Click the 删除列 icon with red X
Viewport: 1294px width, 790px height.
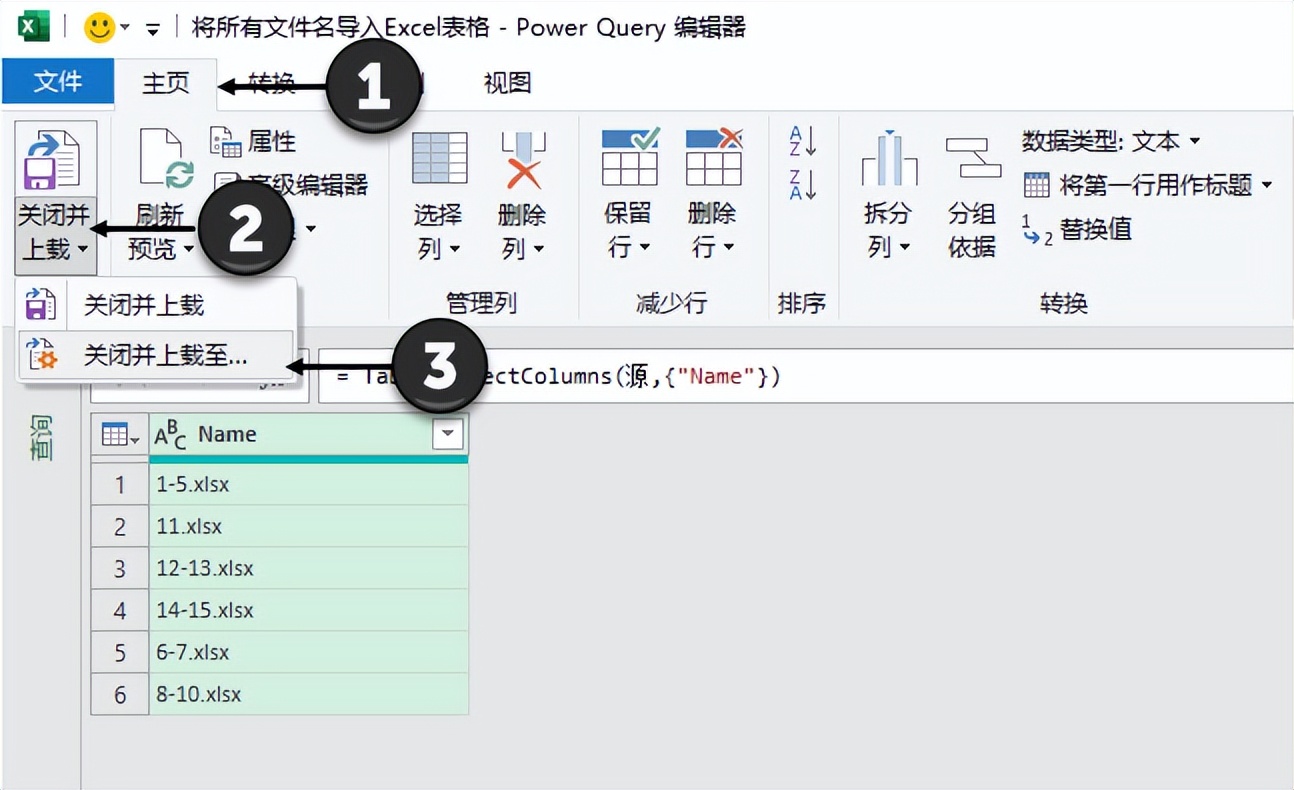[522, 159]
